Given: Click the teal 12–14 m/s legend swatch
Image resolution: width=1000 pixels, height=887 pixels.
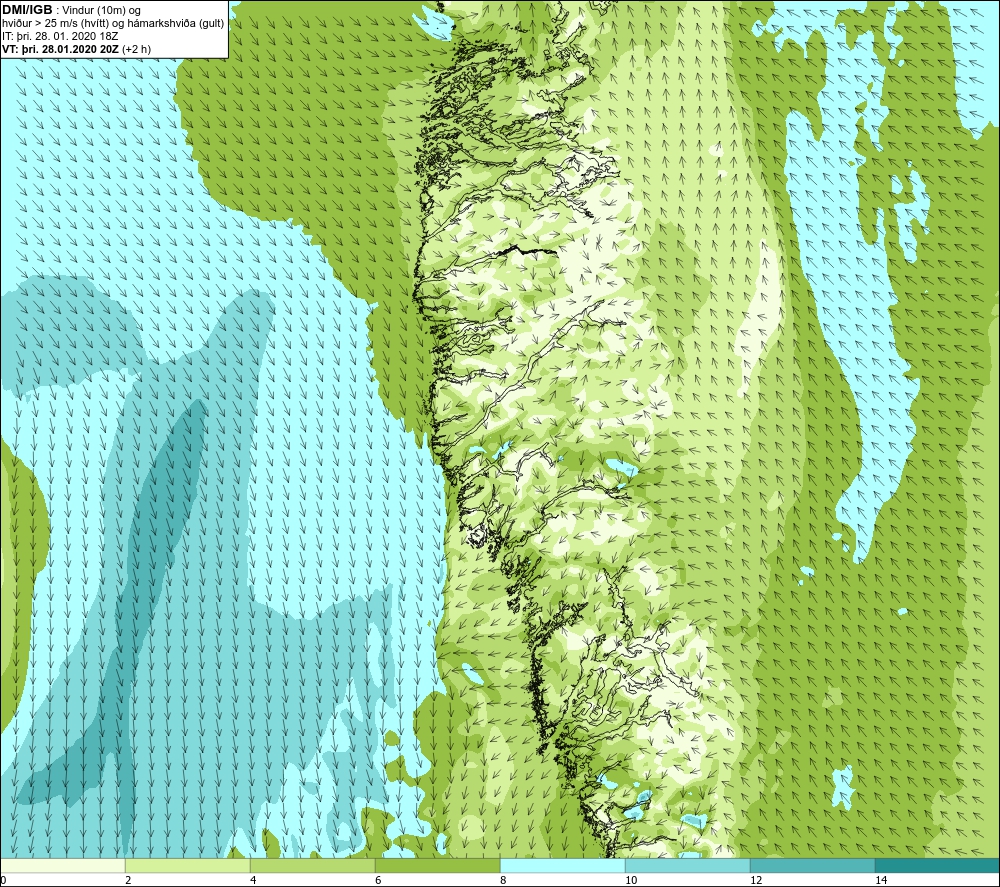Looking at the screenshot, I should tap(812, 865).
